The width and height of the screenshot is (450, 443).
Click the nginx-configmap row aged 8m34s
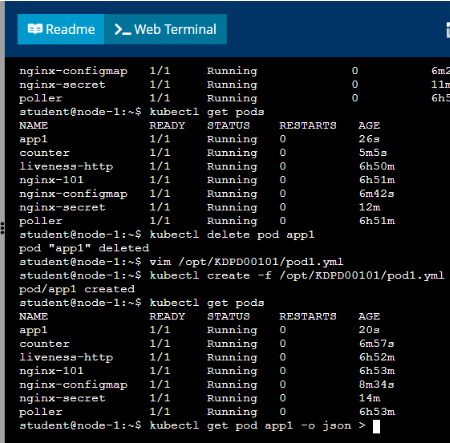207,385
